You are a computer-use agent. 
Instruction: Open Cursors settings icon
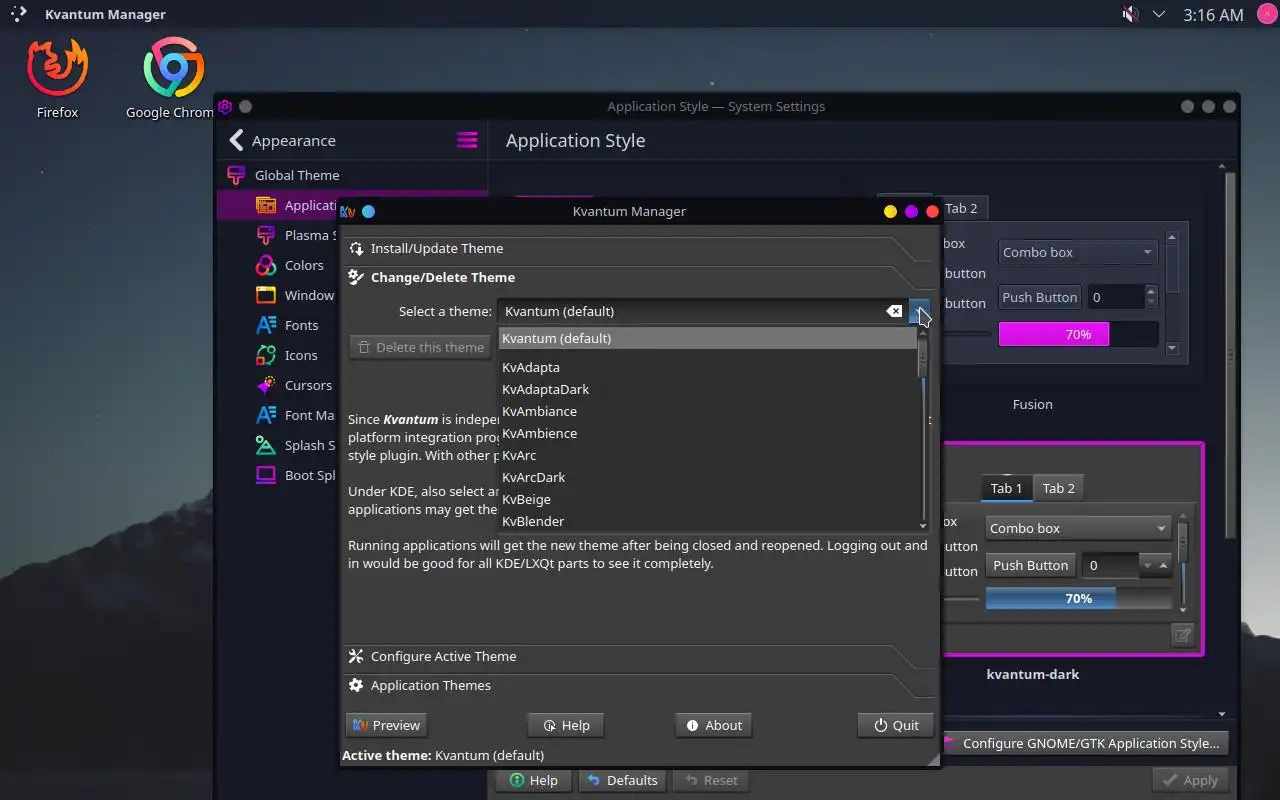click(x=265, y=385)
